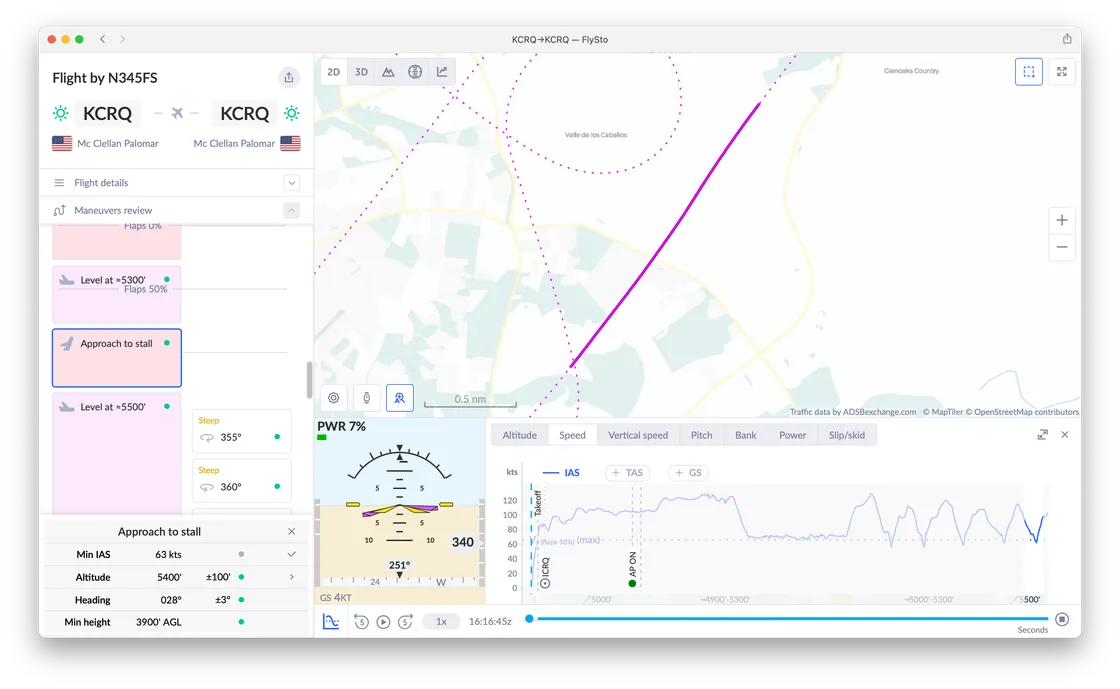Click the macOS share icon in title bar
Image resolution: width=1120 pixels, height=689 pixels.
1066,39
